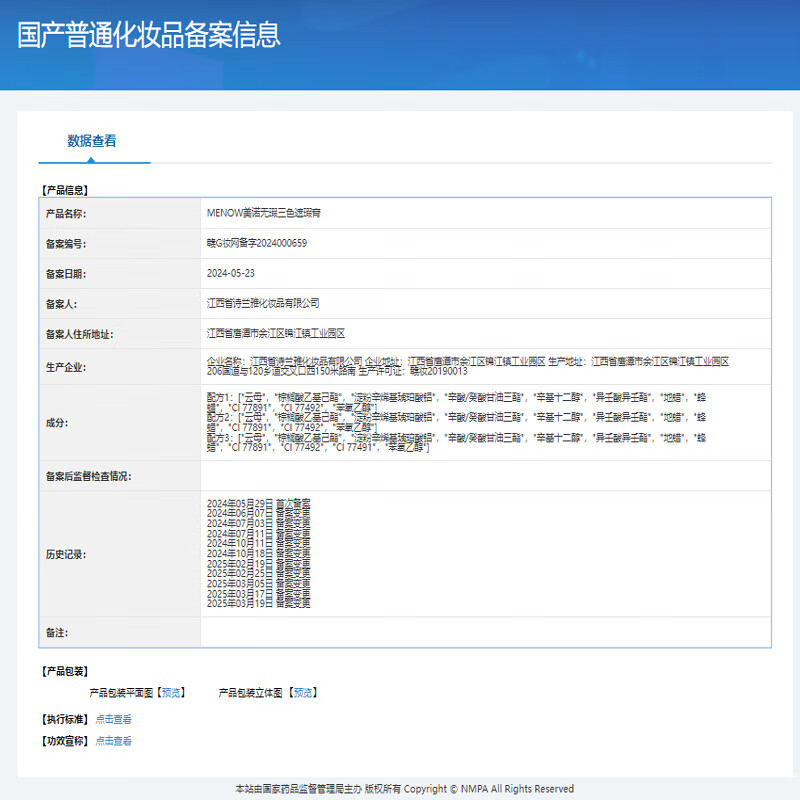Select the filing number 赣G妆网备字2024000659

point(256,243)
